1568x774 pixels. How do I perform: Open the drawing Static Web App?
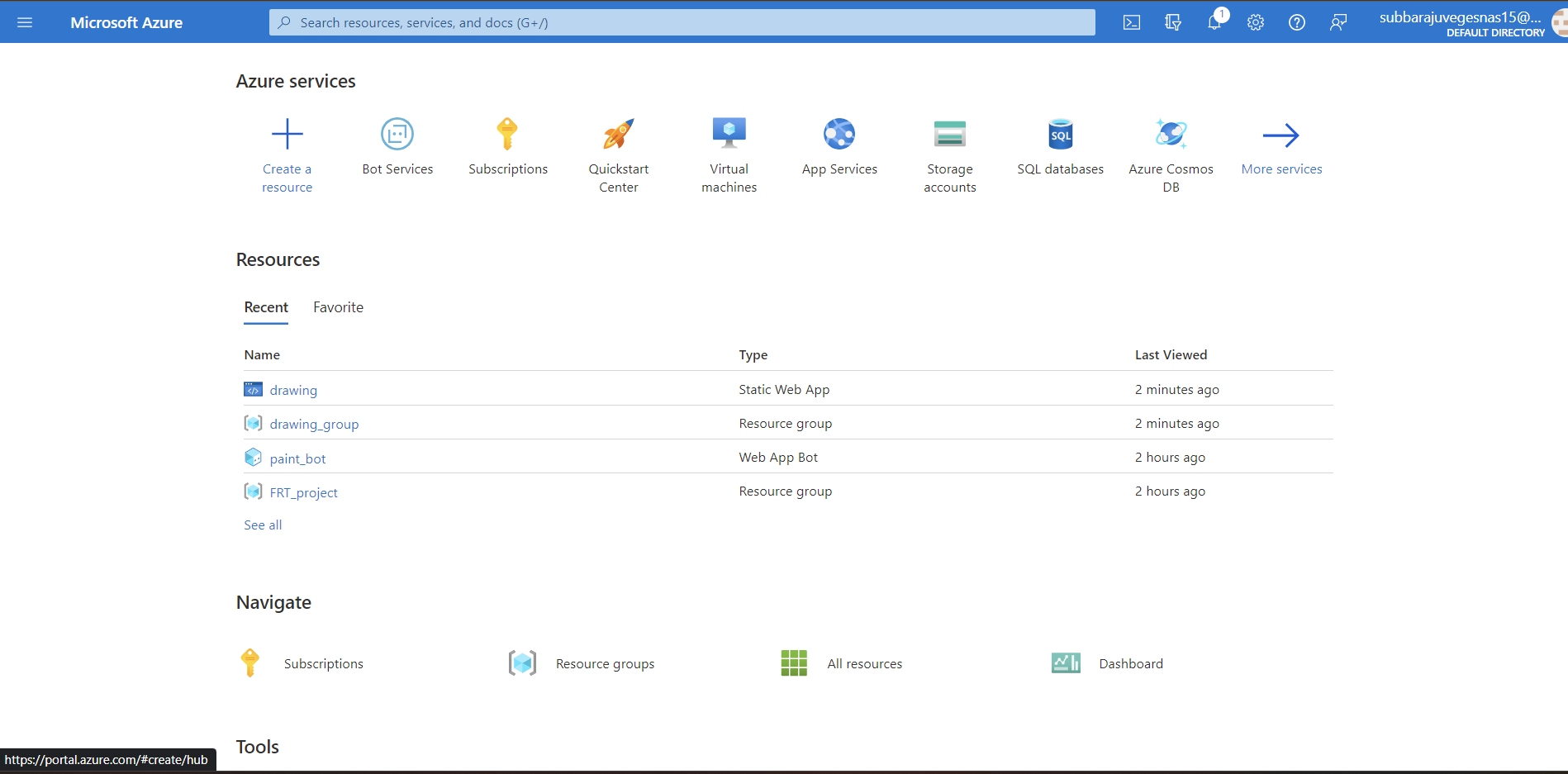(x=293, y=389)
